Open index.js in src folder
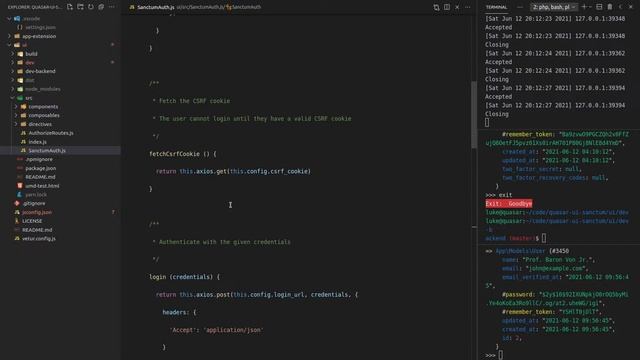 [38, 142]
